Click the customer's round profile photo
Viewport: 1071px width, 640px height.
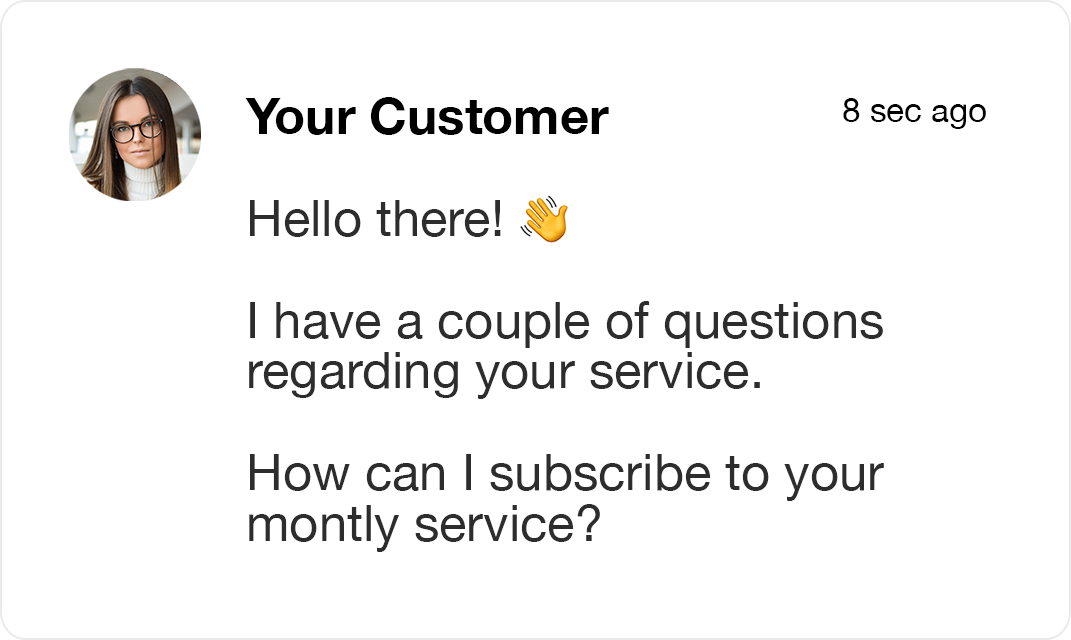[135, 135]
